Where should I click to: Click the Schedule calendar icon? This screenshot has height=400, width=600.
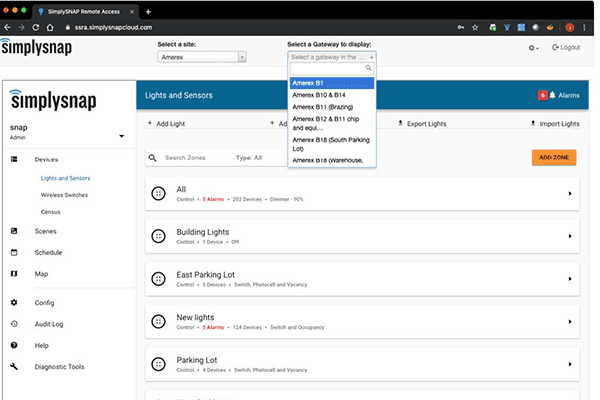[14, 252]
